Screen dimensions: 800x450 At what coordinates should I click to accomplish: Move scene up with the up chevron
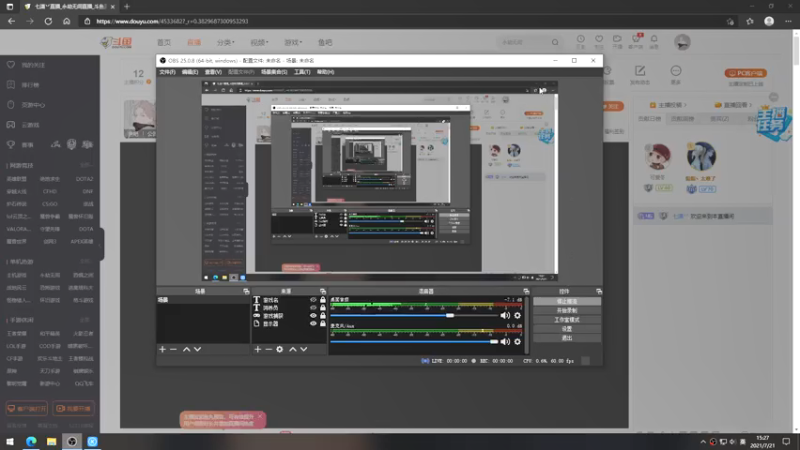pos(186,349)
